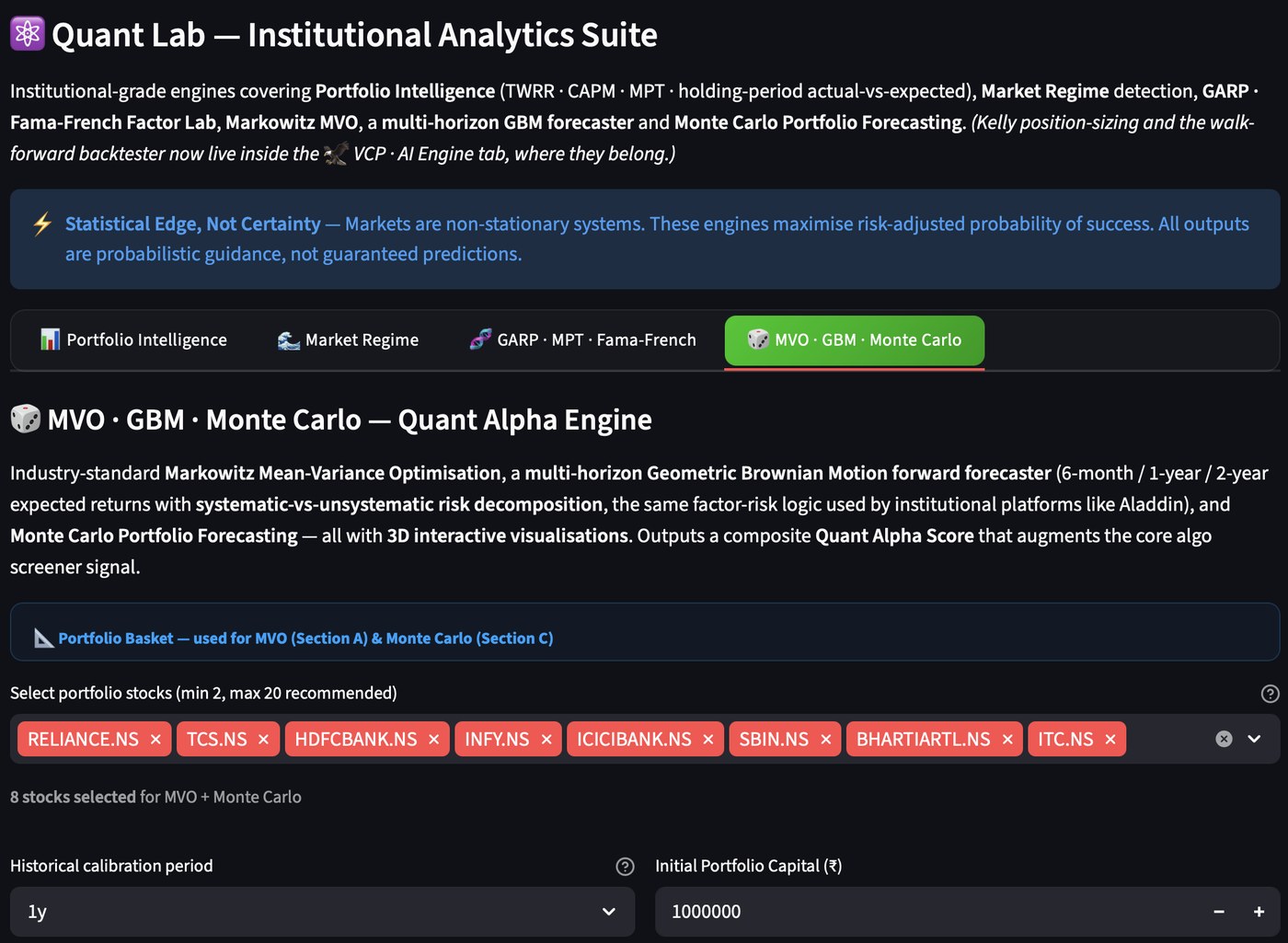Remove BHARTIARTL.NS stock chip
The height and width of the screenshot is (943, 1288).
point(1007,740)
